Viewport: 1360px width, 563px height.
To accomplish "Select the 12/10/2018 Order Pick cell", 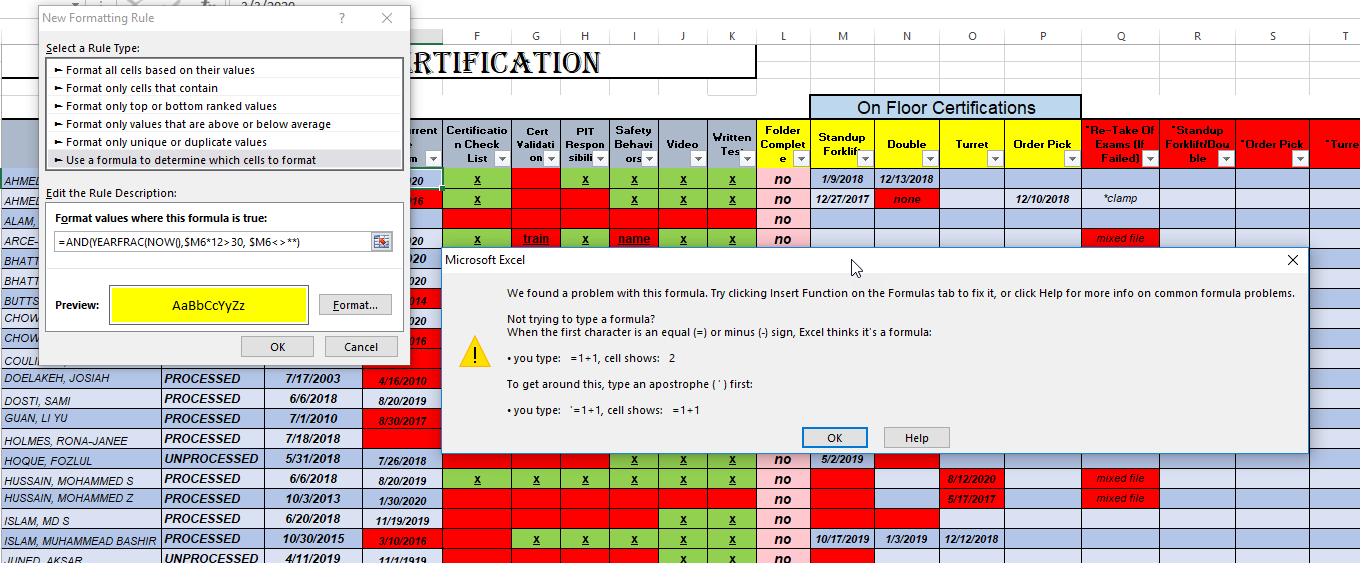I will tap(1042, 199).
